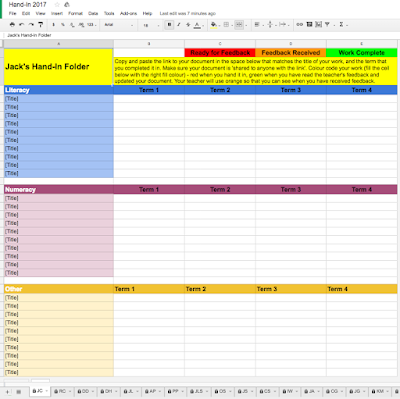Open the all sheets list icon
The image size is (400, 399).
coord(19,392)
